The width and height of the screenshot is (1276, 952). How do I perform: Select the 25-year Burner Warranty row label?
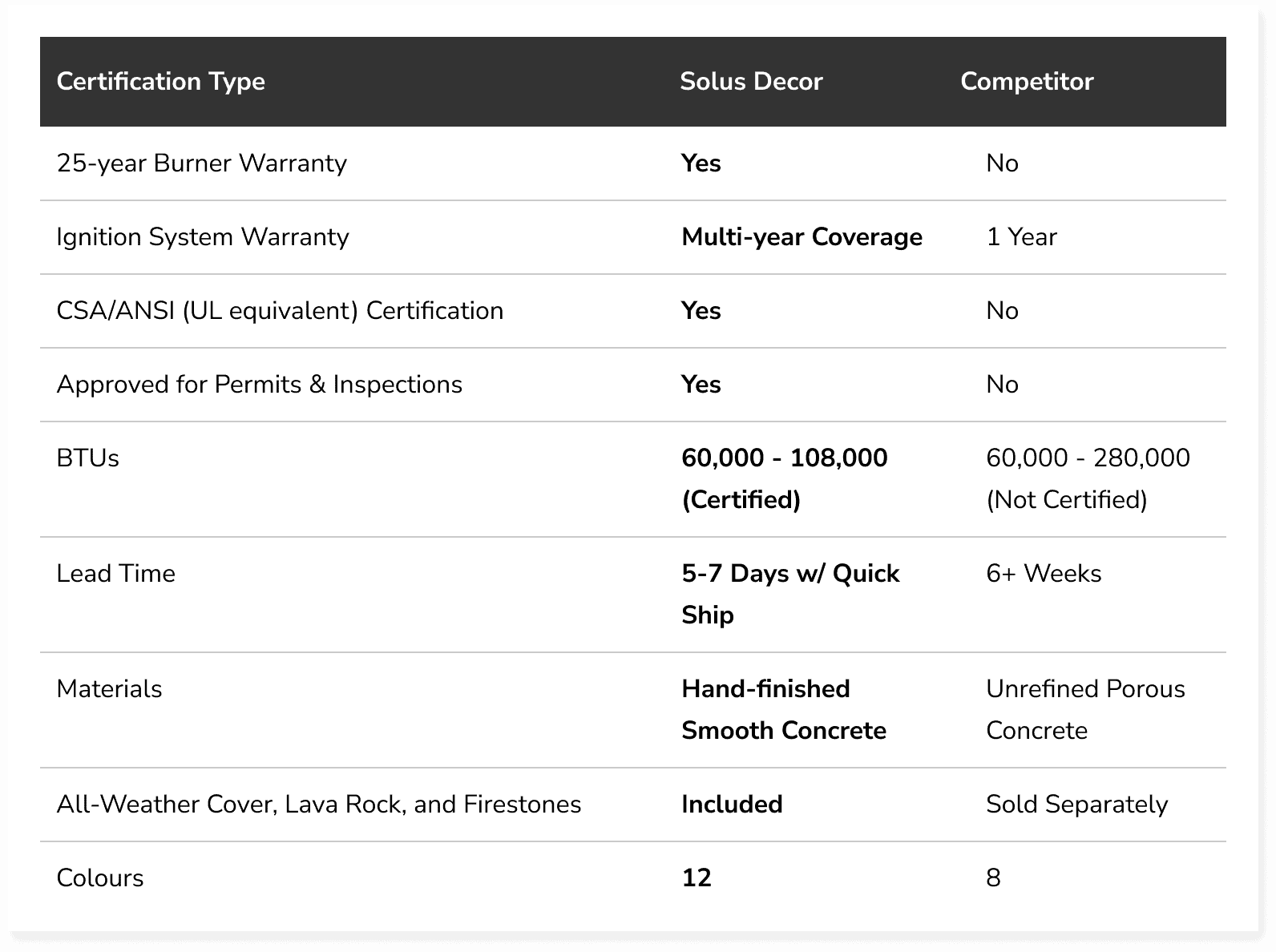pyautogui.click(x=201, y=163)
